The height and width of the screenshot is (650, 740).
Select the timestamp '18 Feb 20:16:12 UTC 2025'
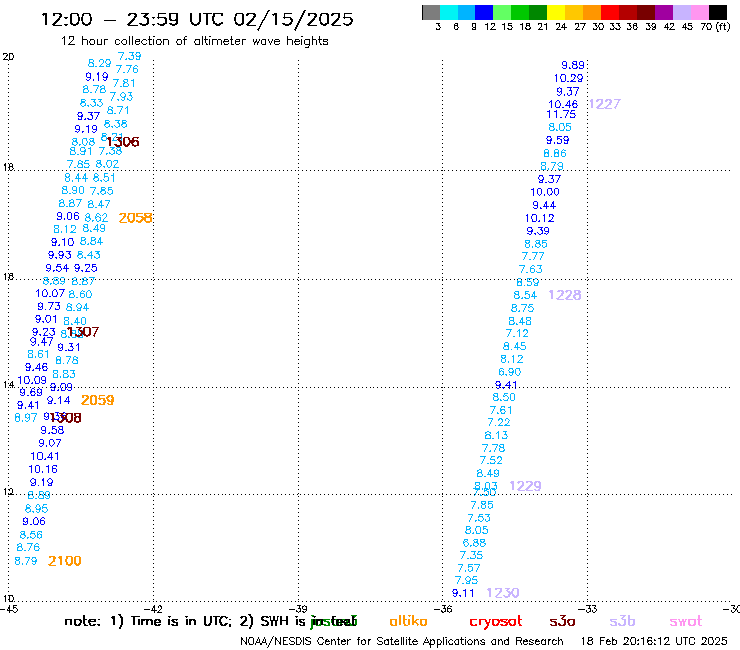pos(654,641)
